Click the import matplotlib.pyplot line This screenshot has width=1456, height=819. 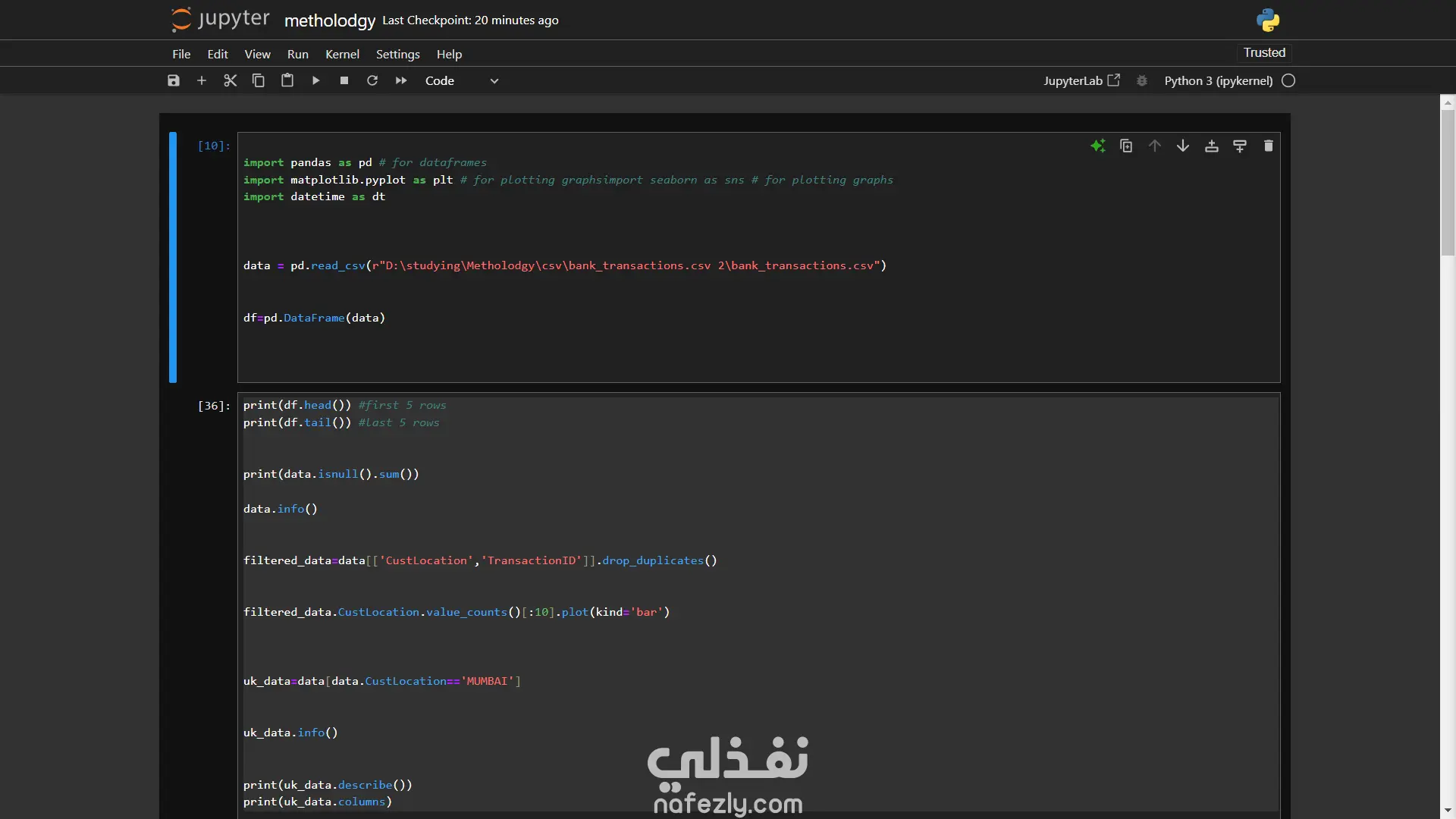[x=568, y=180]
